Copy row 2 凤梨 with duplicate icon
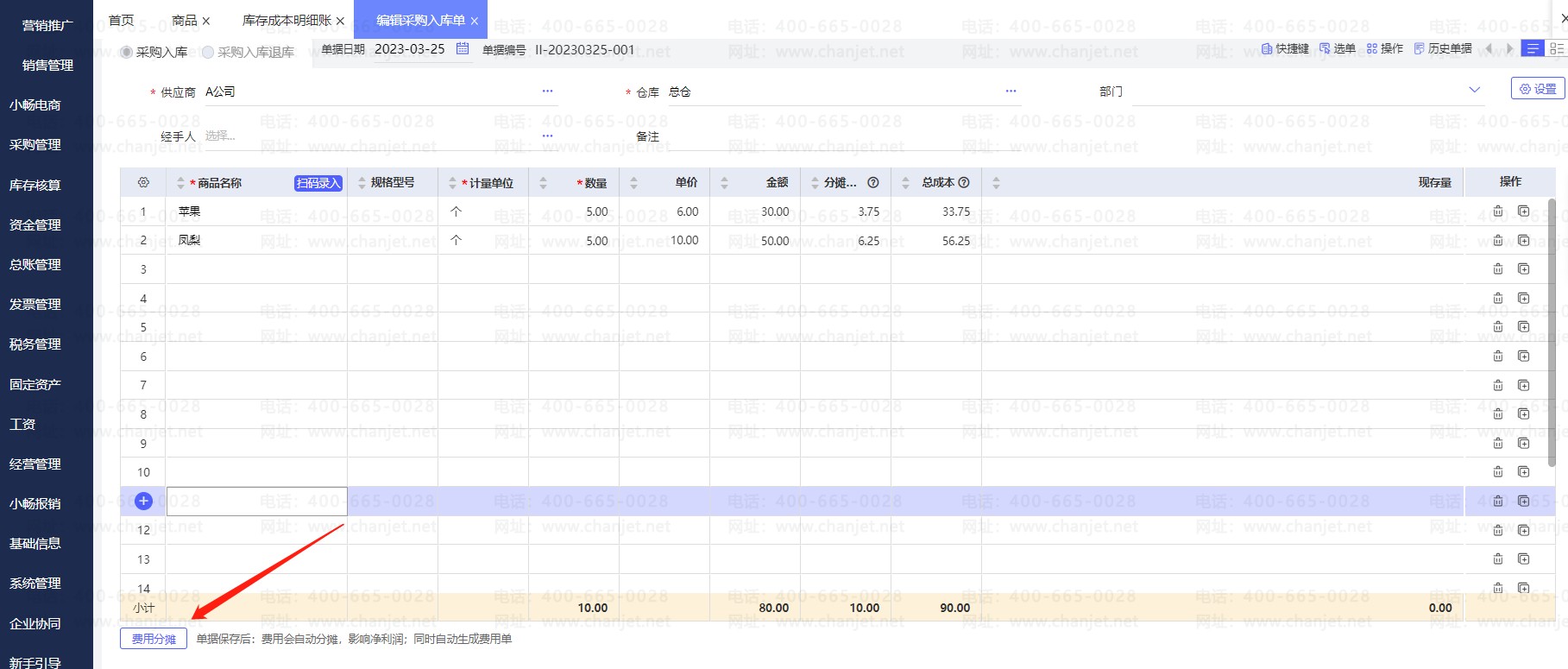Viewport: 1568px width, 669px height. coord(1524,240)
